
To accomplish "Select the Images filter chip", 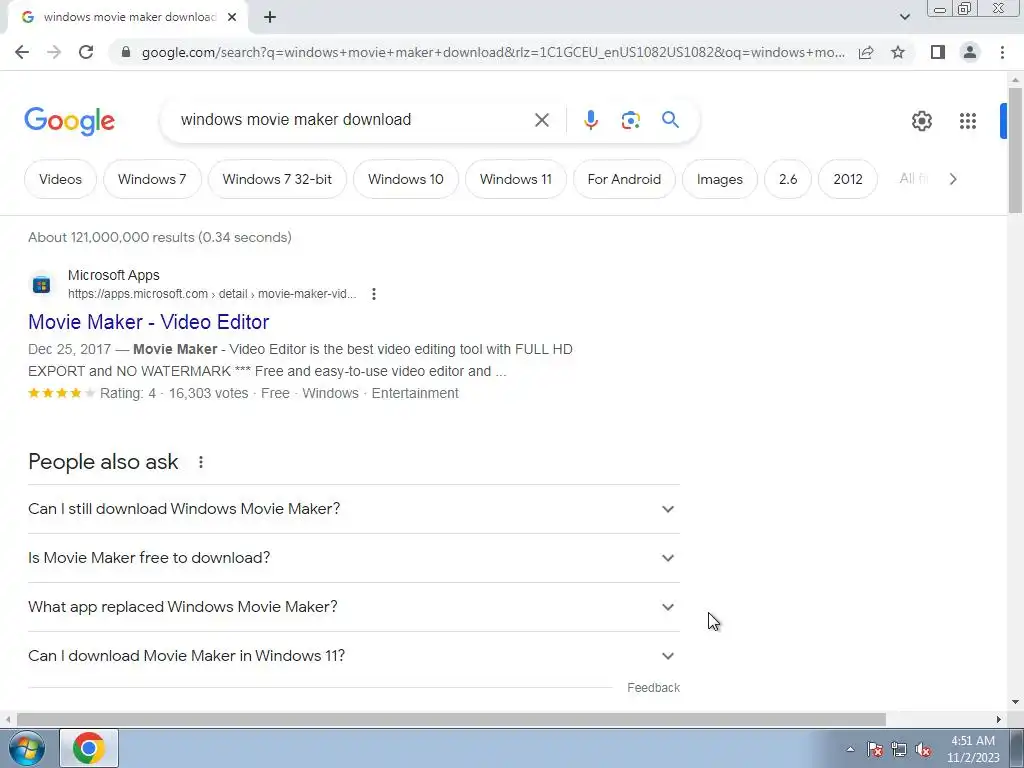I will (720, 179).
